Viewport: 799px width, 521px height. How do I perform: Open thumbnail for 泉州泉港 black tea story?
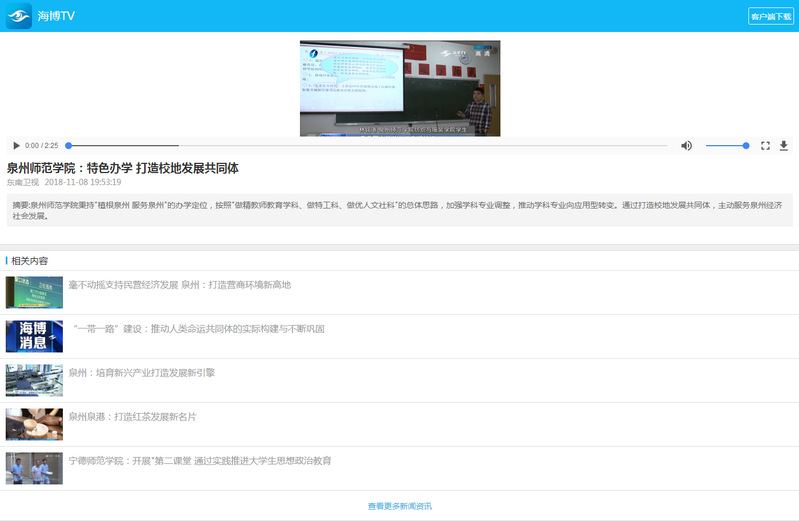pos(34,424)
